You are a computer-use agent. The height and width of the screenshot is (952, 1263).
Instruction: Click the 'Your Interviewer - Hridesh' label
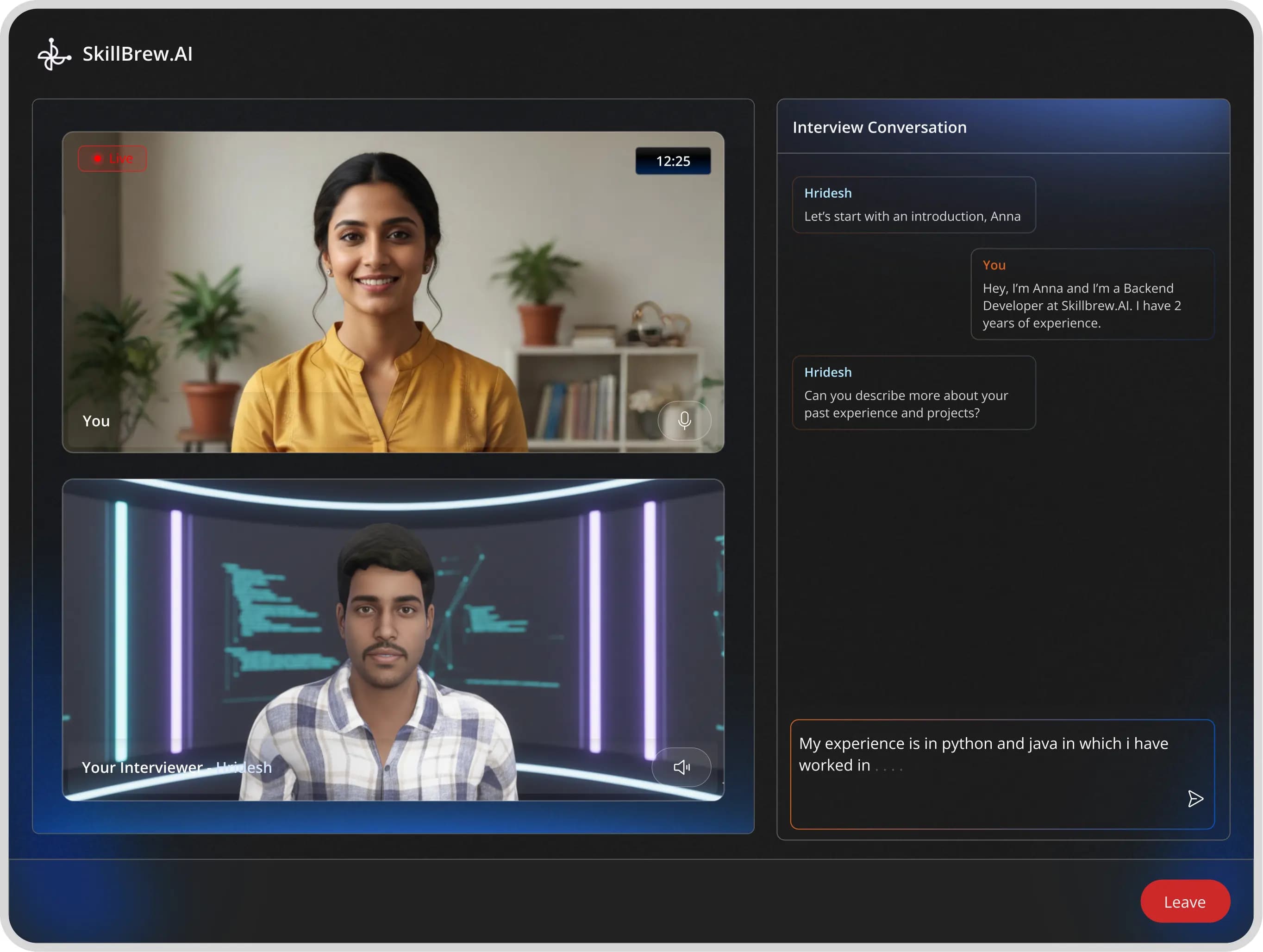[176, 767]
